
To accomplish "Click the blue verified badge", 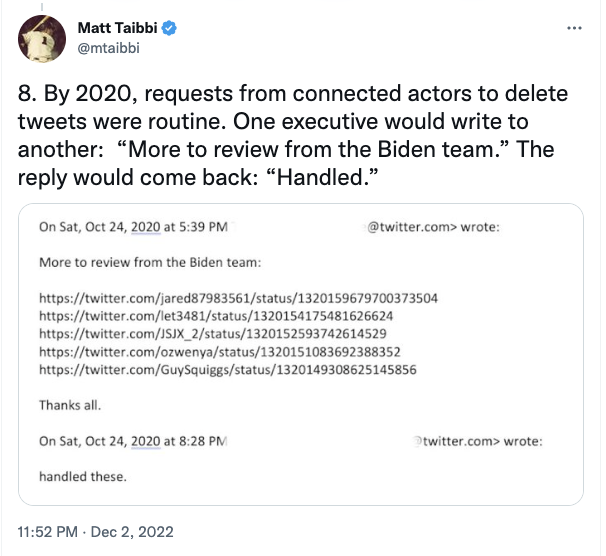I will click(x=171, y=29).
